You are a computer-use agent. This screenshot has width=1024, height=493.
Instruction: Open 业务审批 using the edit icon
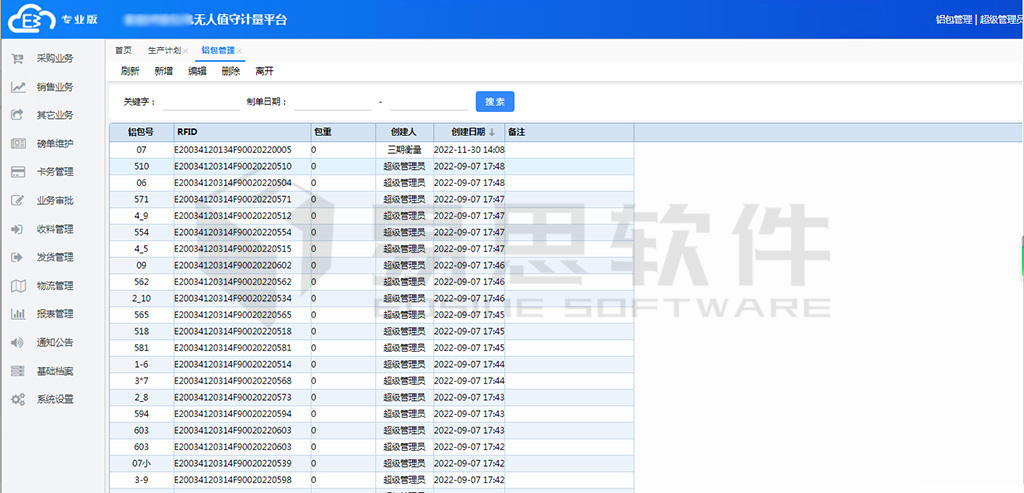point(17,200)
